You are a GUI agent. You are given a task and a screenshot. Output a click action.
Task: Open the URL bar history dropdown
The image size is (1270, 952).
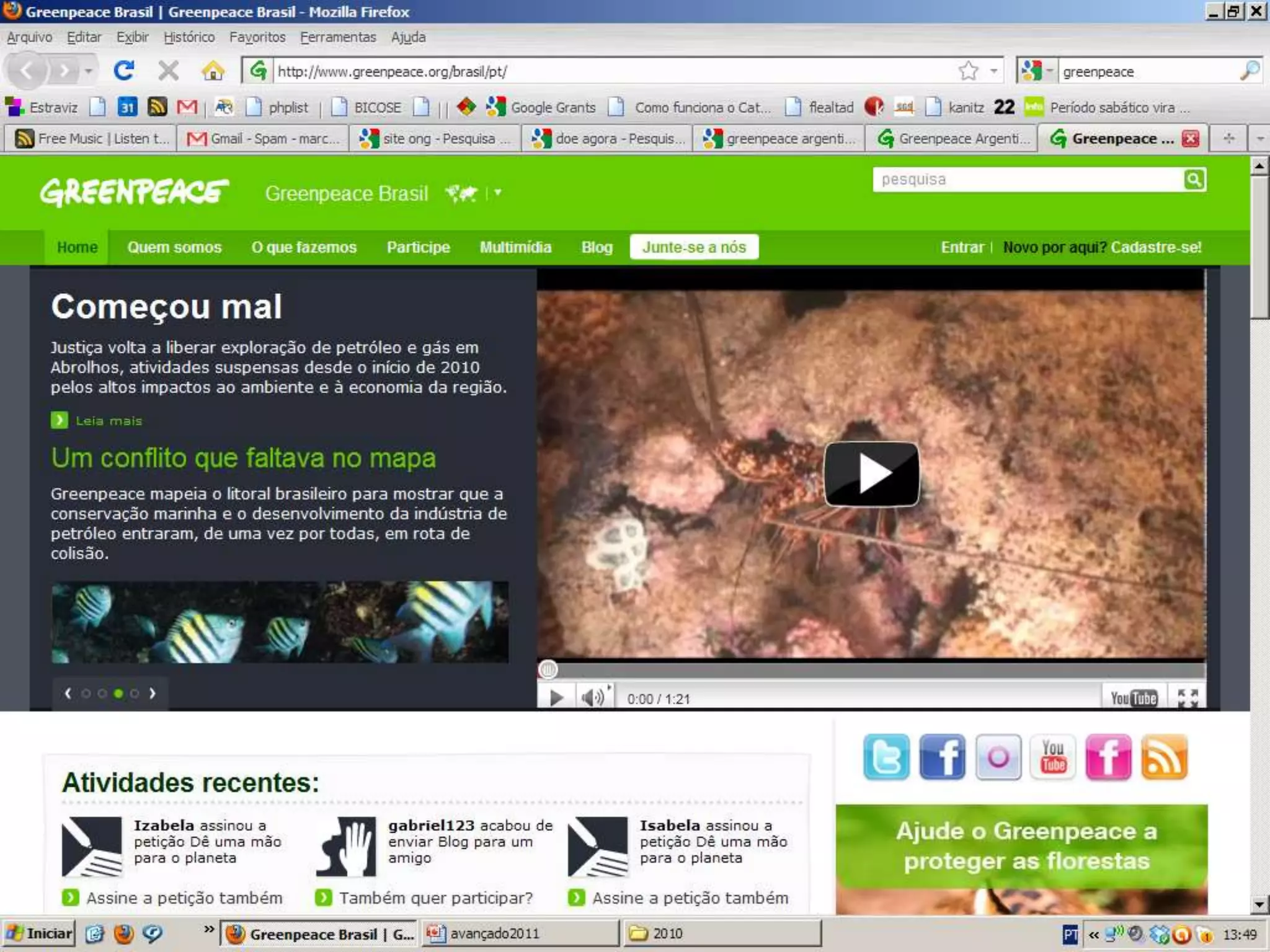994,71
